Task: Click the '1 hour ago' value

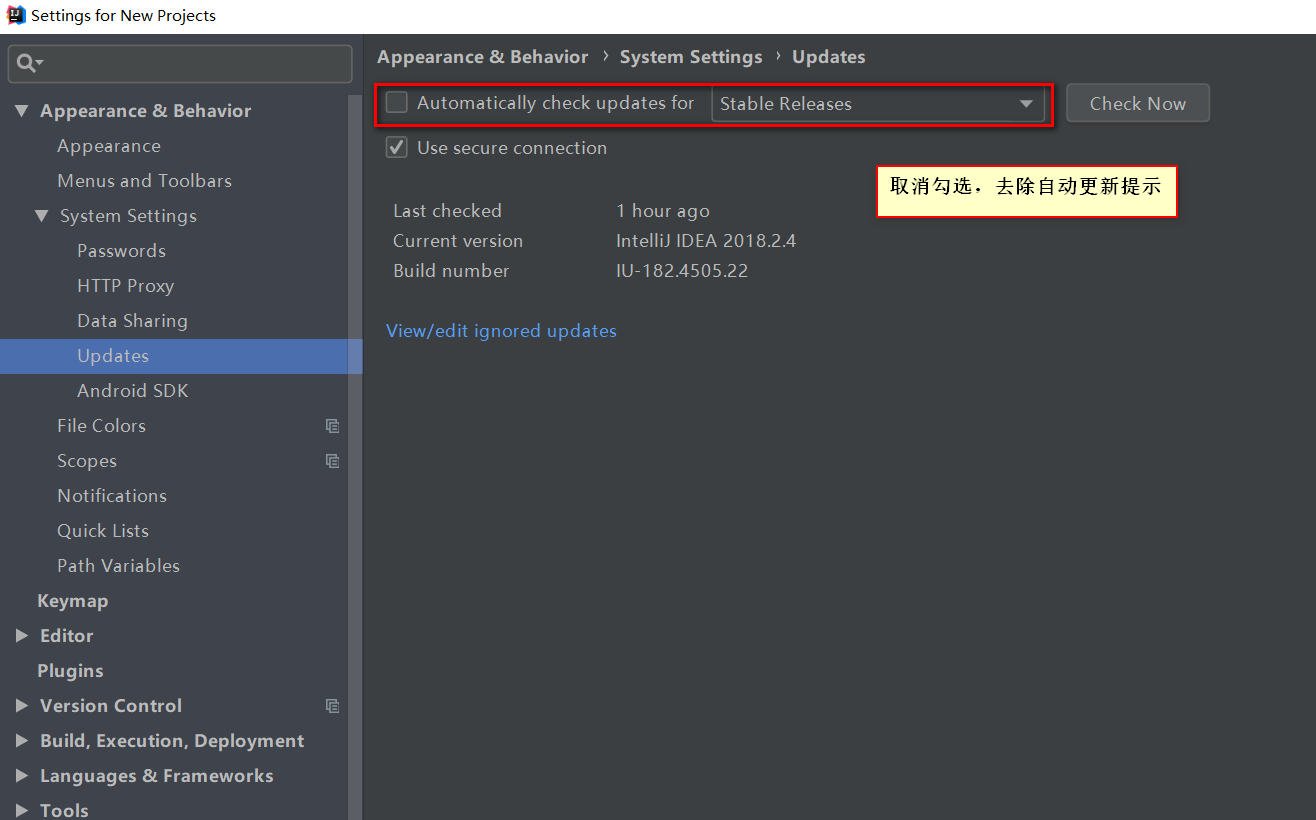Action: pos(663,211)
